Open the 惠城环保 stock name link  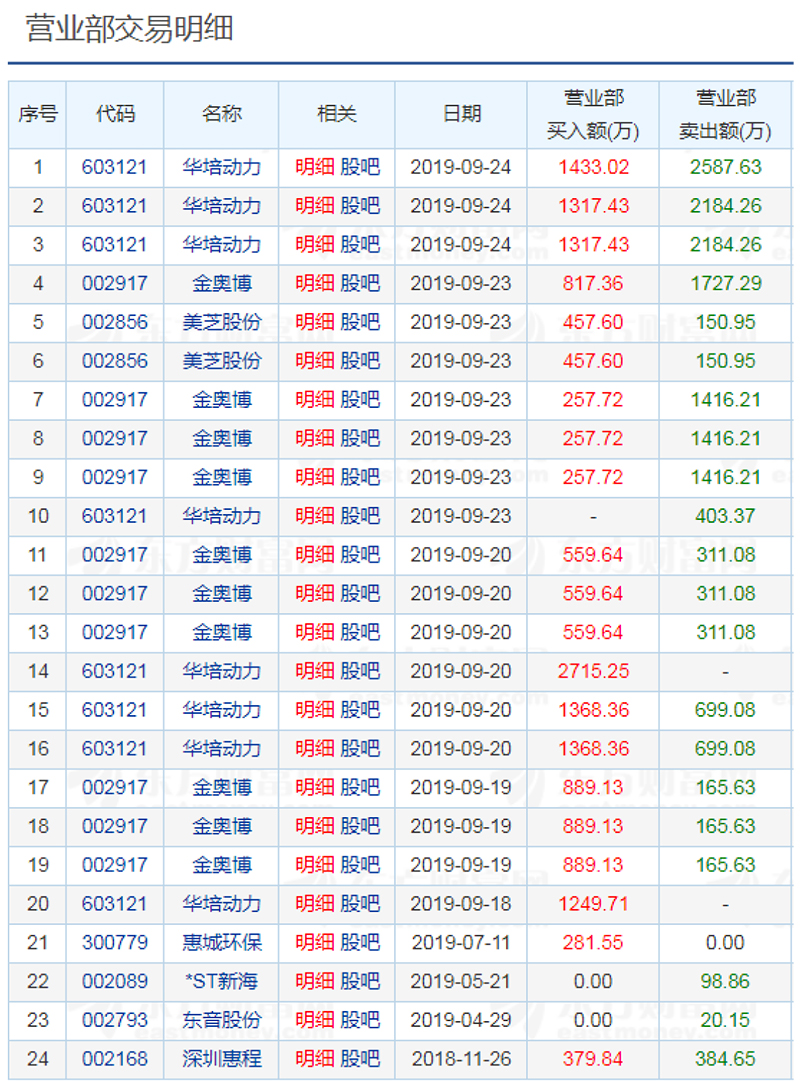221,943
